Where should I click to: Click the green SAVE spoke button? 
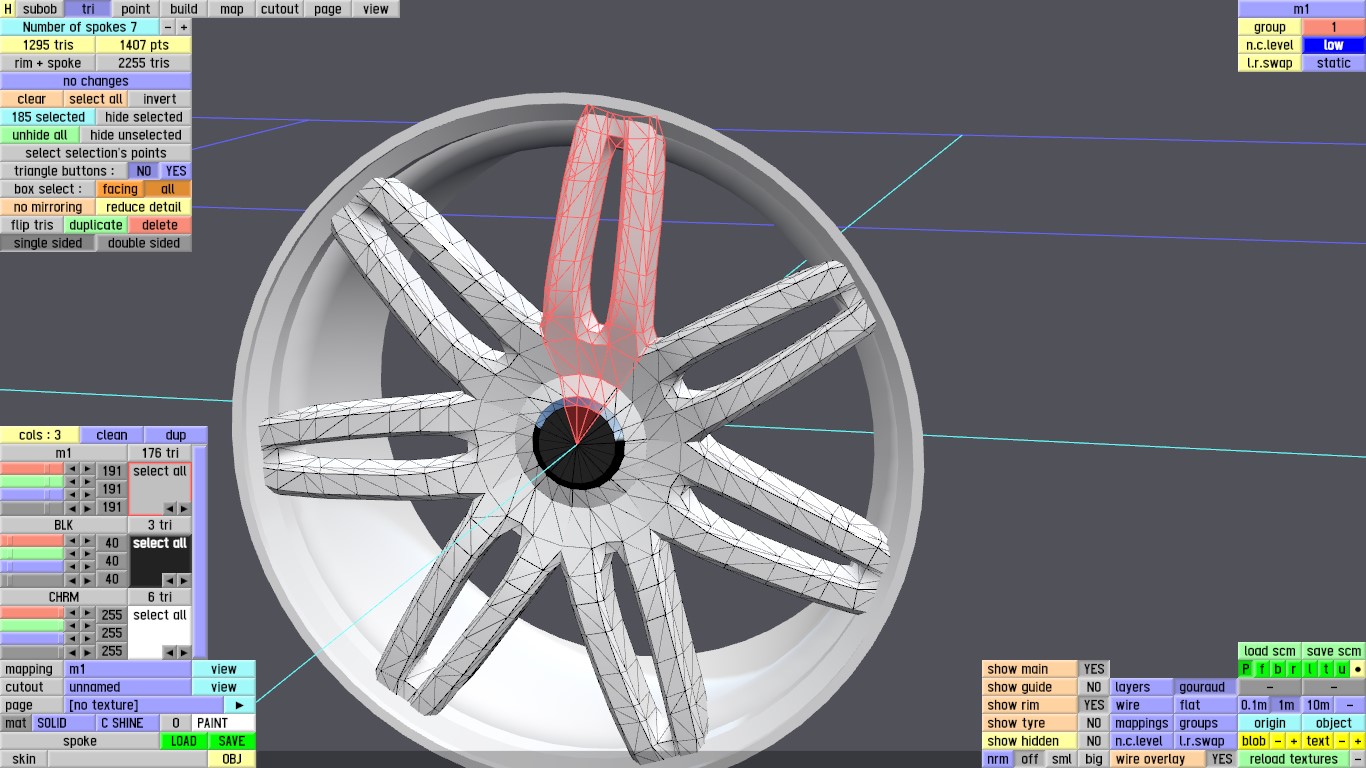(x=232, y=741)
